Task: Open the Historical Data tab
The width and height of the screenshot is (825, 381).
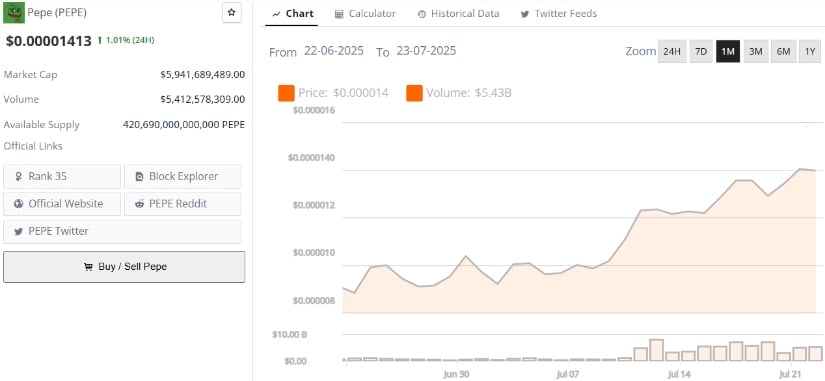Action: [x=458, y=14]
